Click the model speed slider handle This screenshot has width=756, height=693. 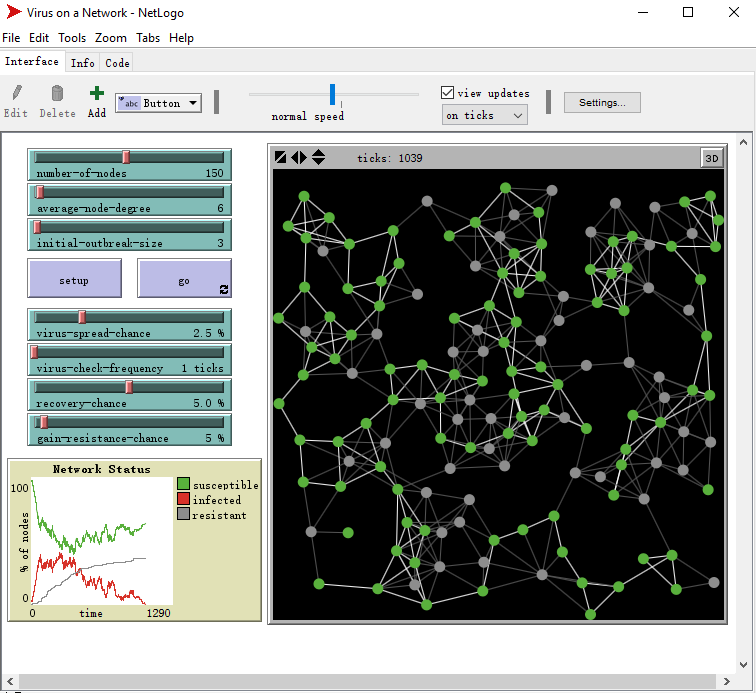coord(332,94)
